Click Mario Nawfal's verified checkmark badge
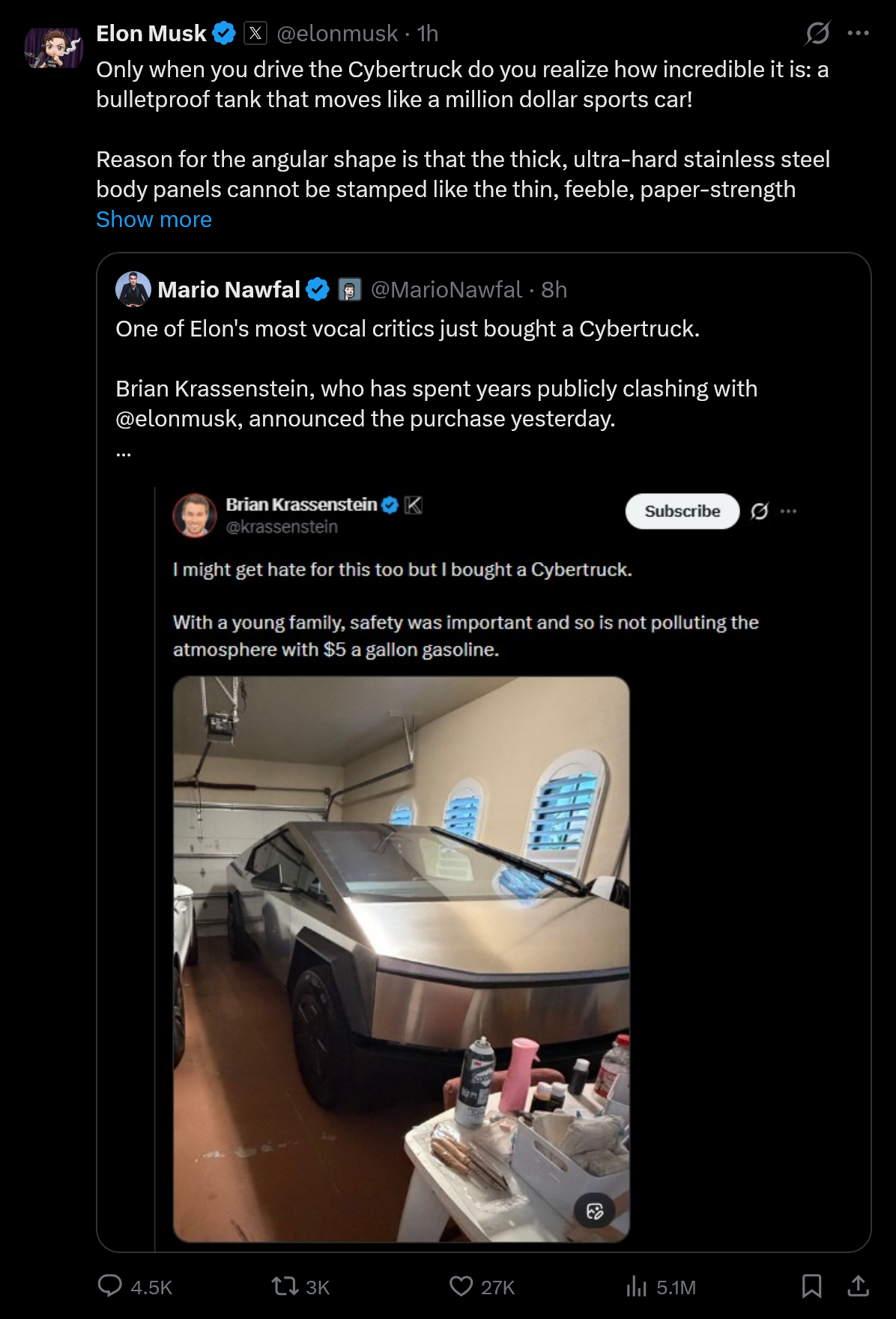Image resolution: width=896 pixels, height=1319 pixels. tap(318, 289)
